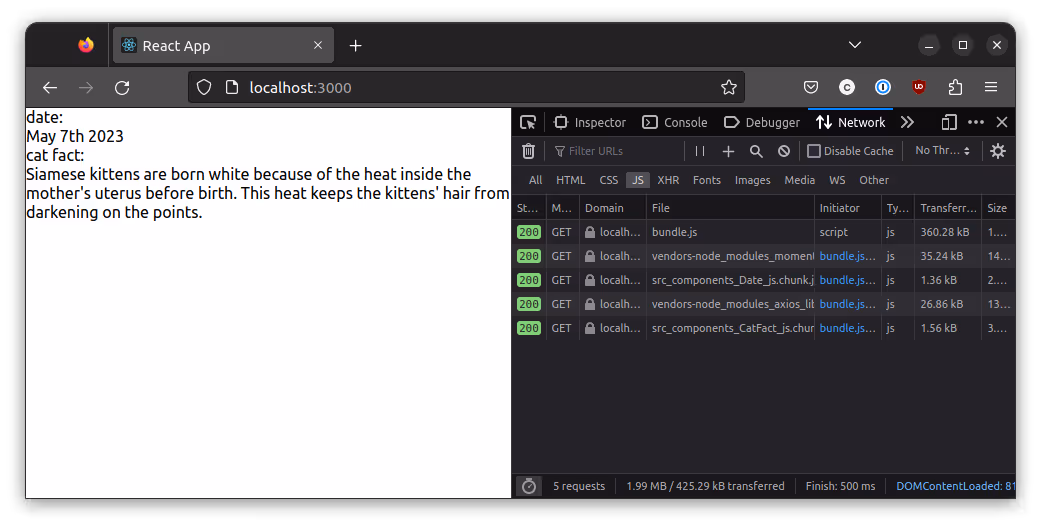Open the Extensions puzzle piece menu
This screenshot has height=527, width=1041.
click(955, 88)
